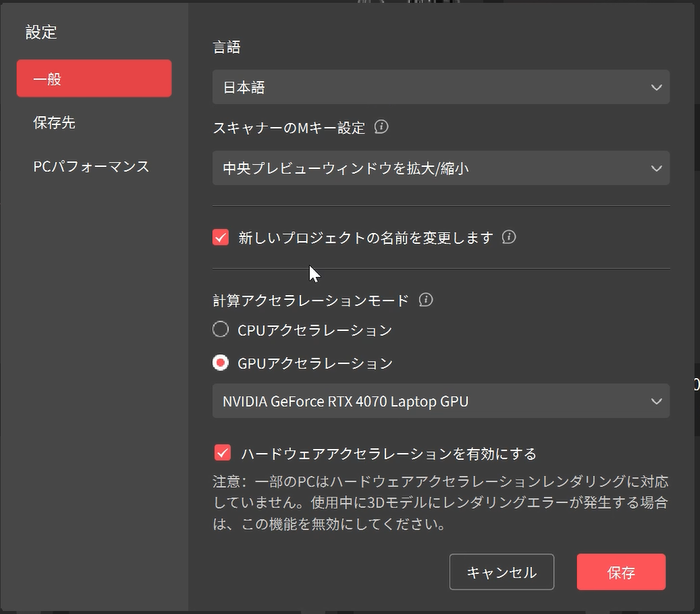
Task: Click info icon beside スキャナーのMキー設定
Action: click(381, 128)
